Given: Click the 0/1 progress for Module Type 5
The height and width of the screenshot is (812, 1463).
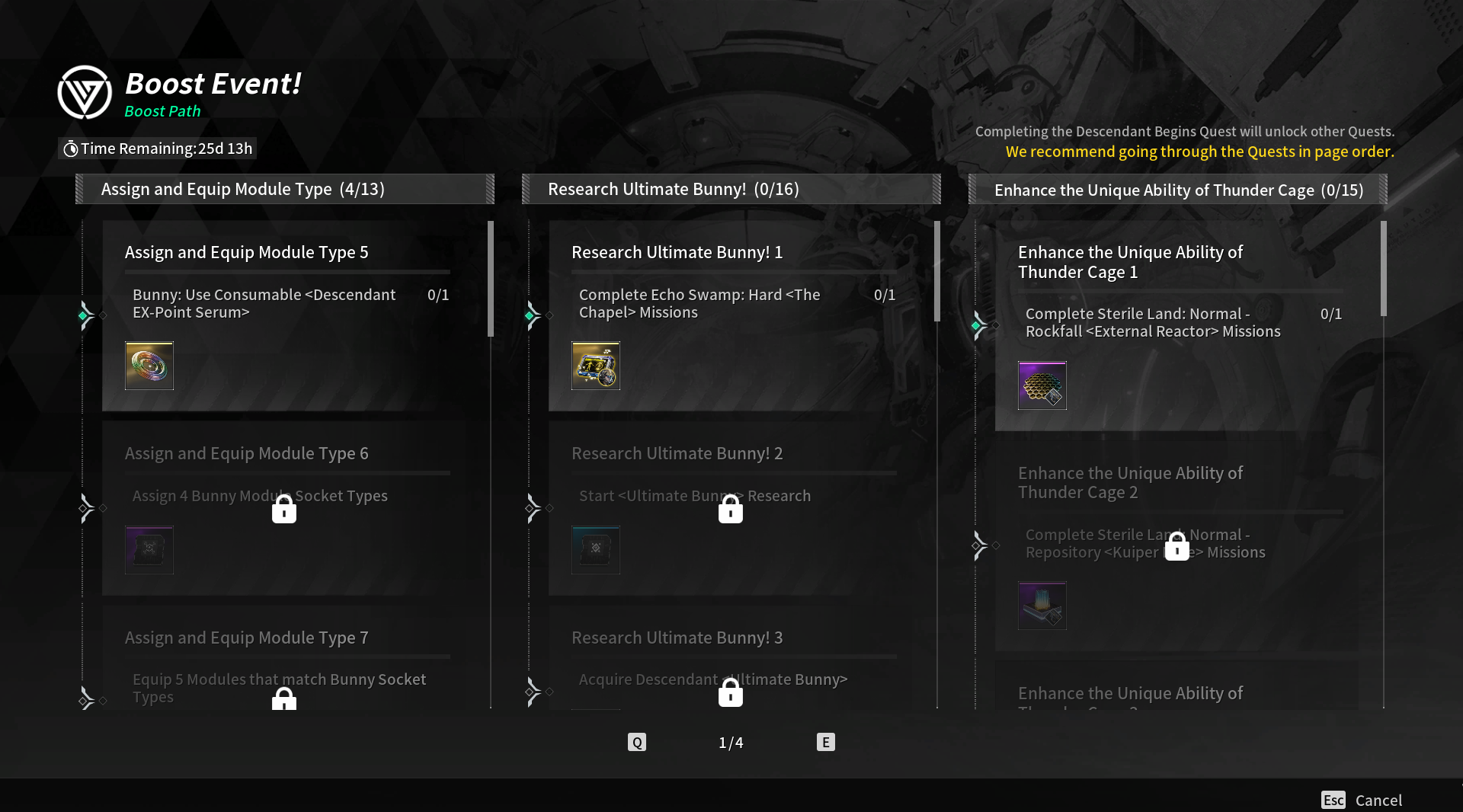Looking at the screenshot, I should pyautogui.click(x=438, y=295).
